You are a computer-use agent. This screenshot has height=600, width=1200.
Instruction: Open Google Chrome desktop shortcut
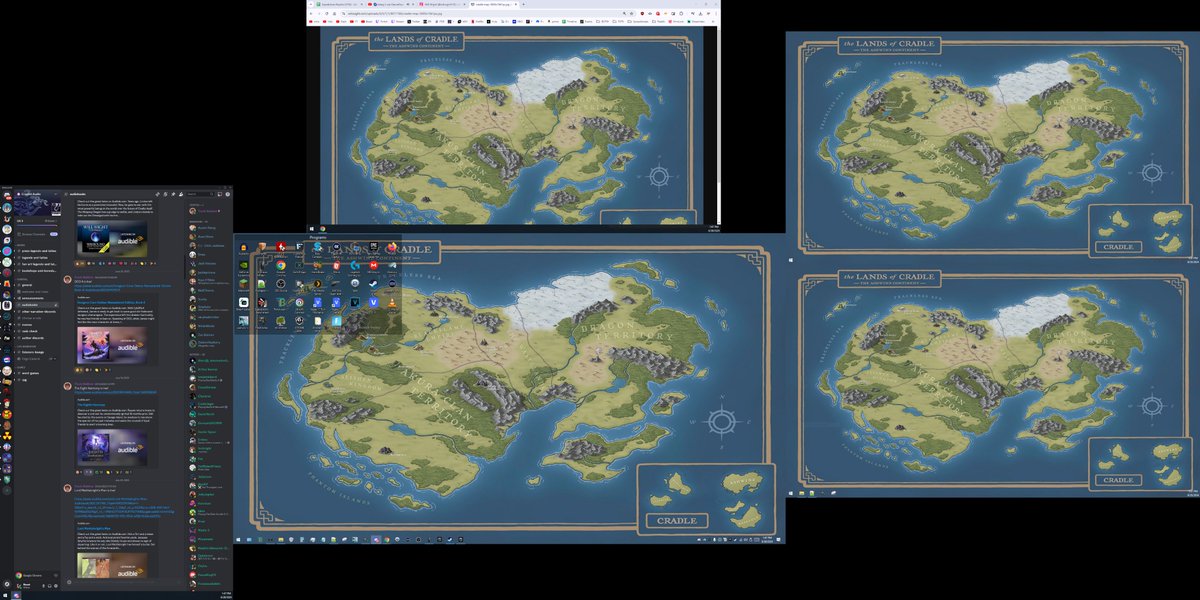281,265
